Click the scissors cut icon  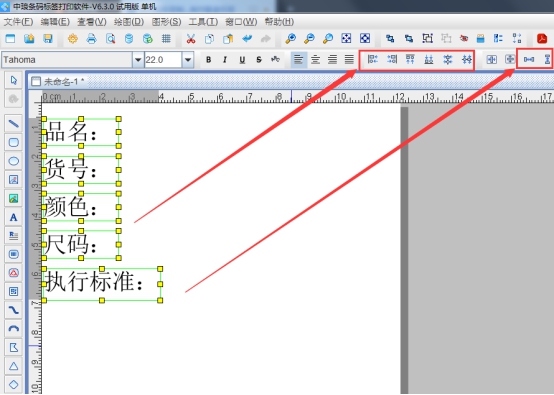tap(191, 39)
